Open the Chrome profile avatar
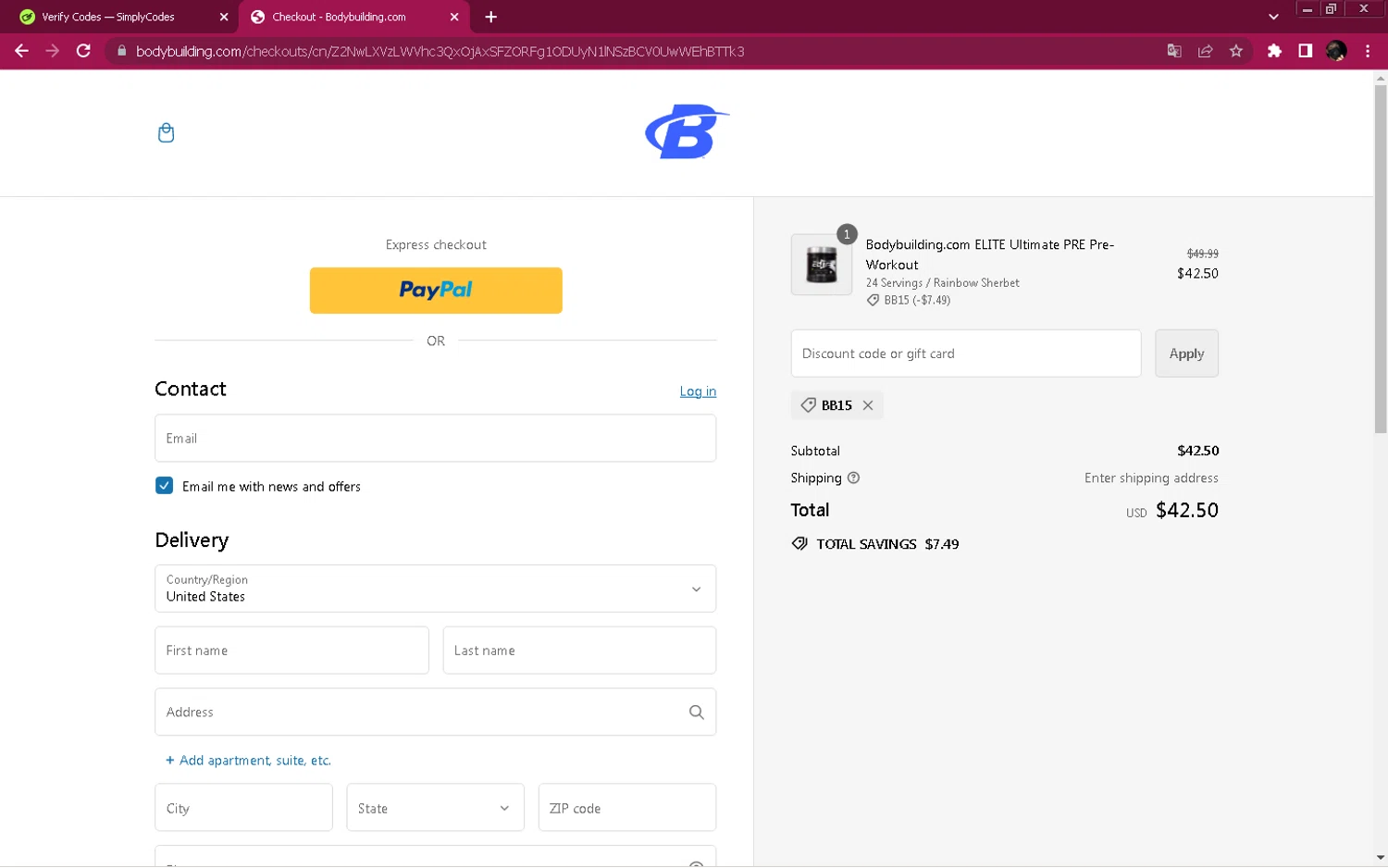The height and width of the screenshot is (868, 1388). [x=1336, y=51]
